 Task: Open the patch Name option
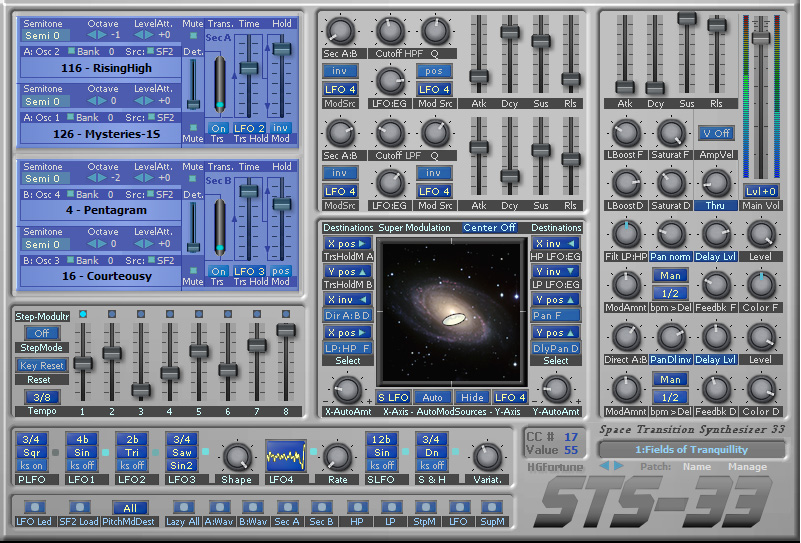click(x=697, y=466)
